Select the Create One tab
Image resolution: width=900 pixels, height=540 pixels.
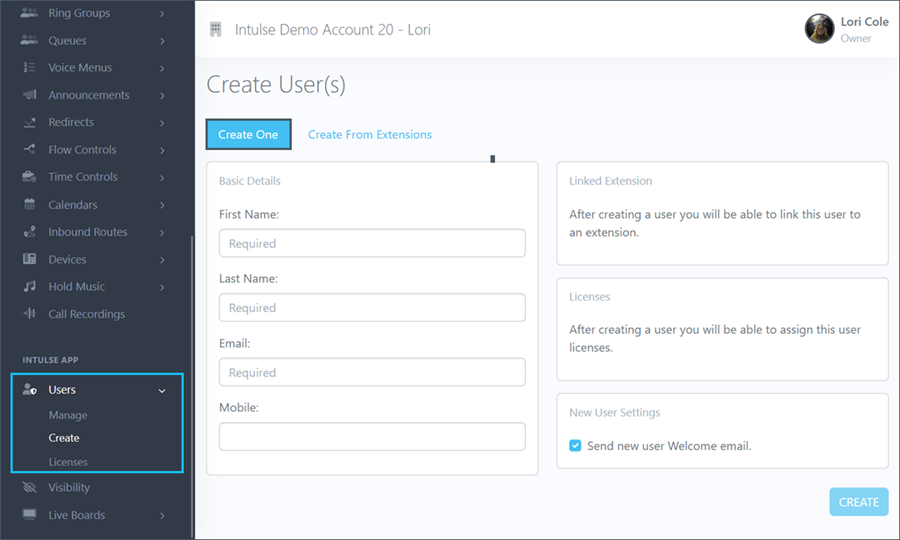pos(248,135)
